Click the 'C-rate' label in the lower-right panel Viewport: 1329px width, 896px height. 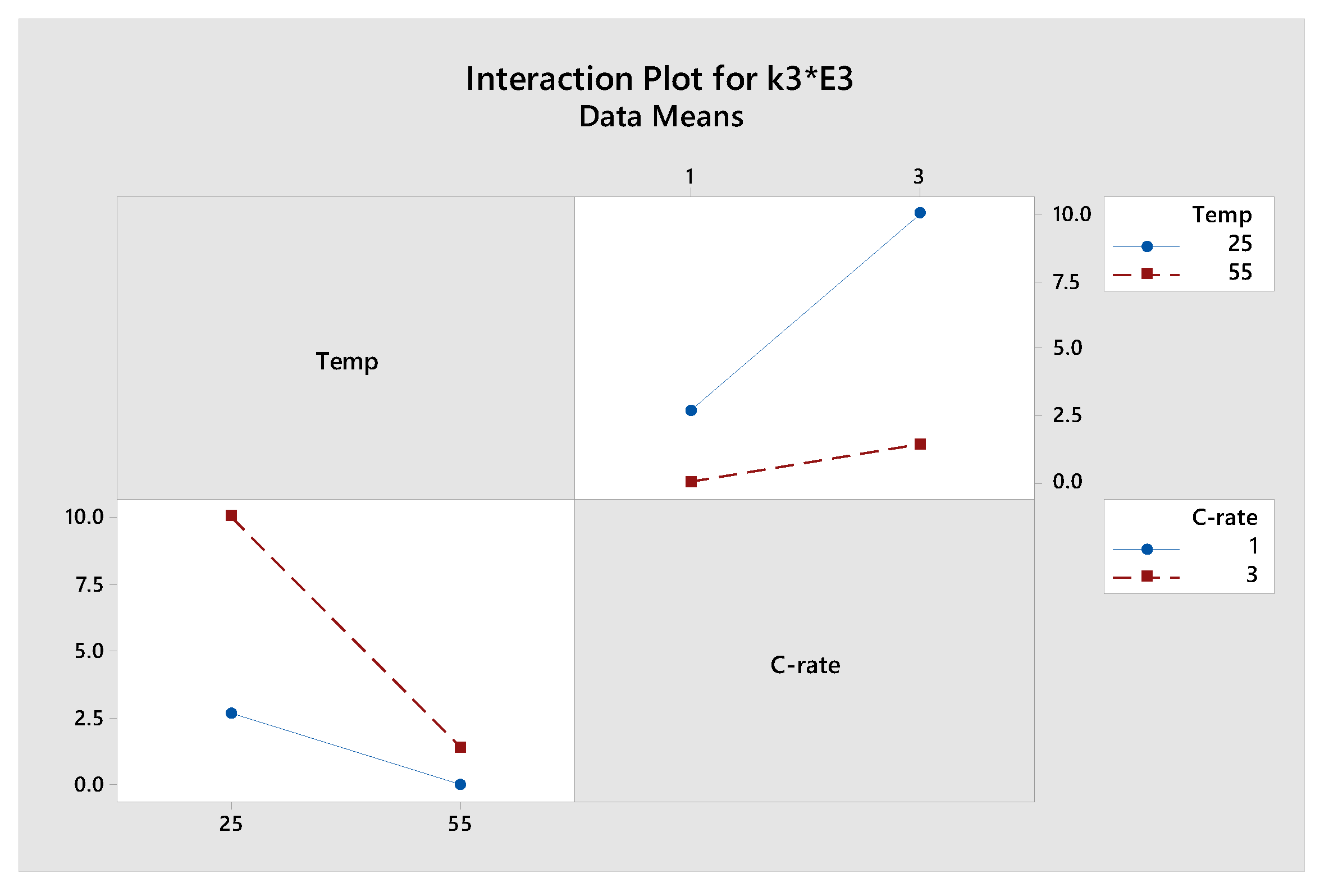pos(805,665)
